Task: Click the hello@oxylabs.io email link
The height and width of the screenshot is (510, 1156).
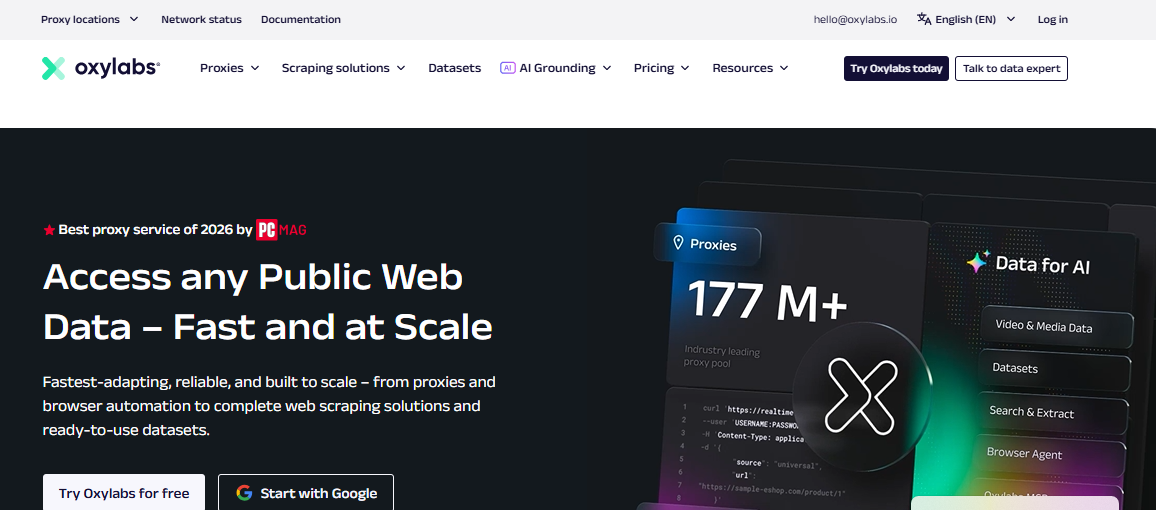Action: click(855, 19)
